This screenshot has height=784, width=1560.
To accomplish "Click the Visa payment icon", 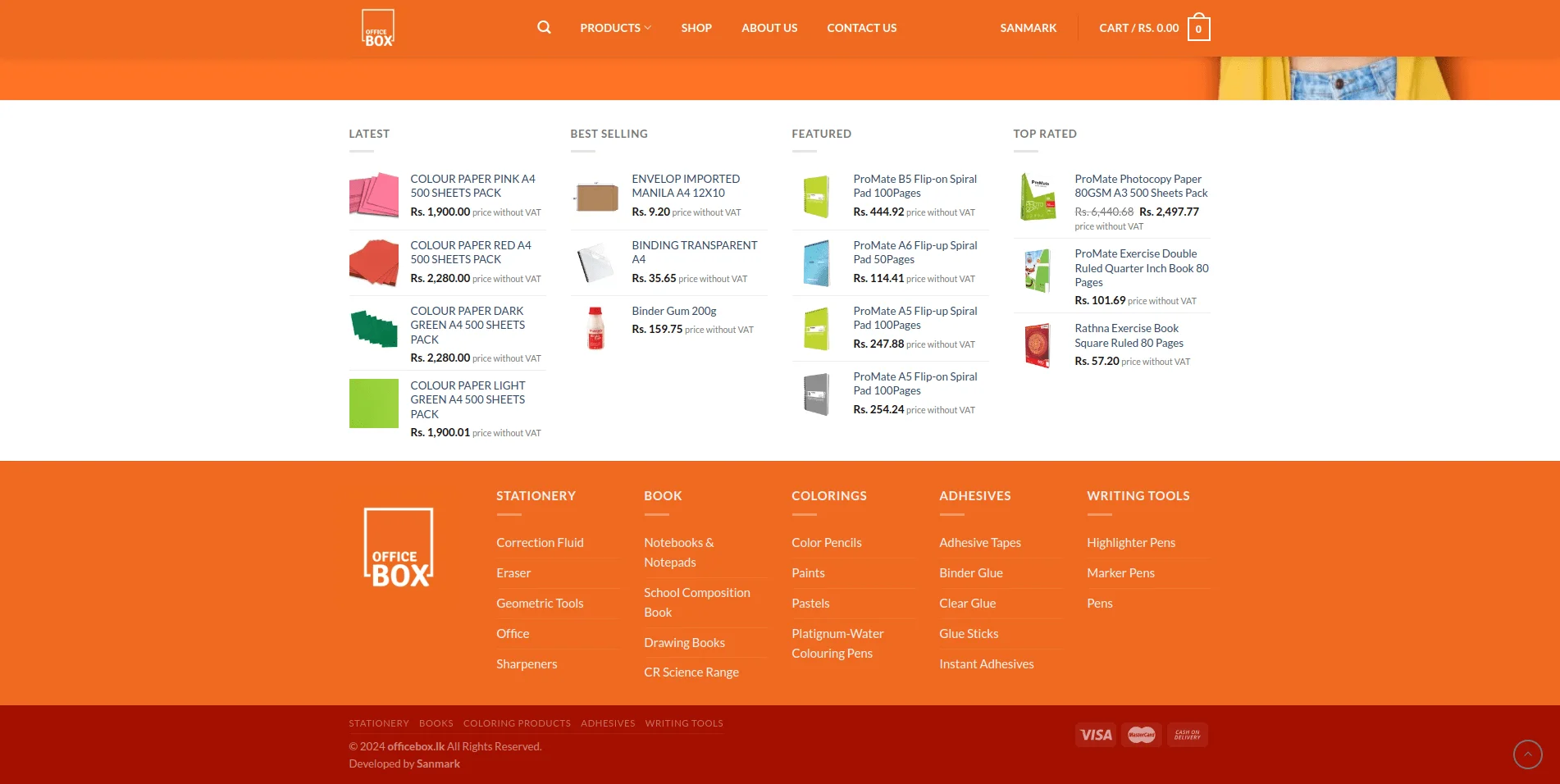I will (1095, 735).
